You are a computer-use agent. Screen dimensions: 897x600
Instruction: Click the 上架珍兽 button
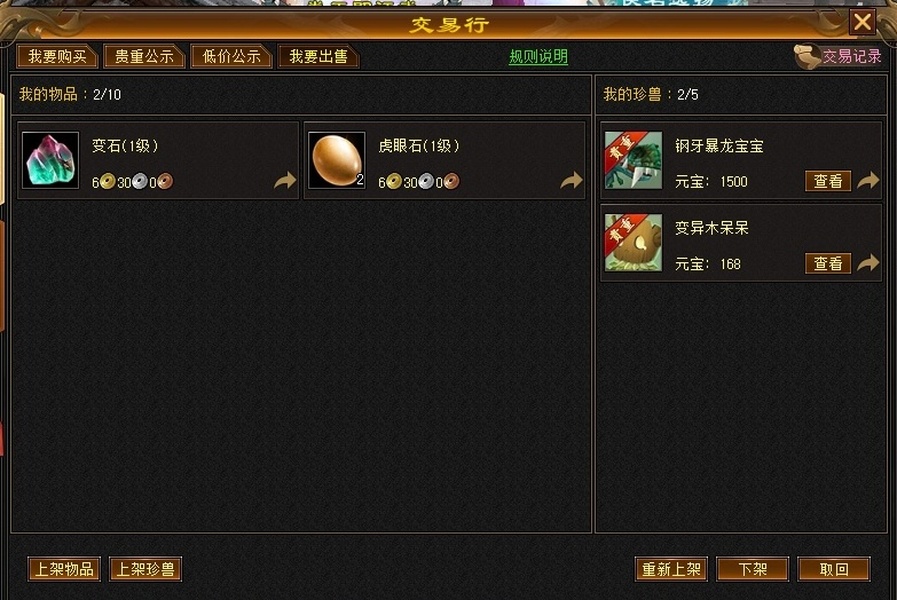pos(145,569)
